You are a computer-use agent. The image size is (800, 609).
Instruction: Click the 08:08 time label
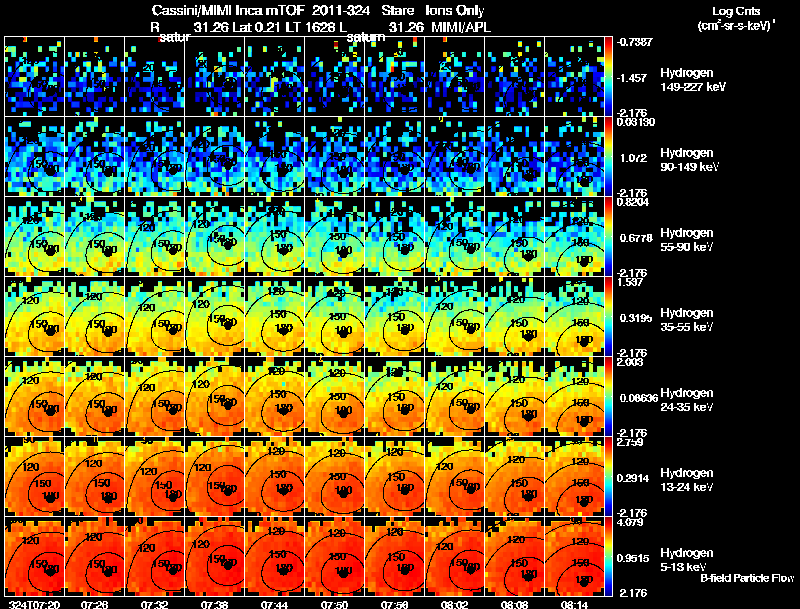(x=515, y=605)
